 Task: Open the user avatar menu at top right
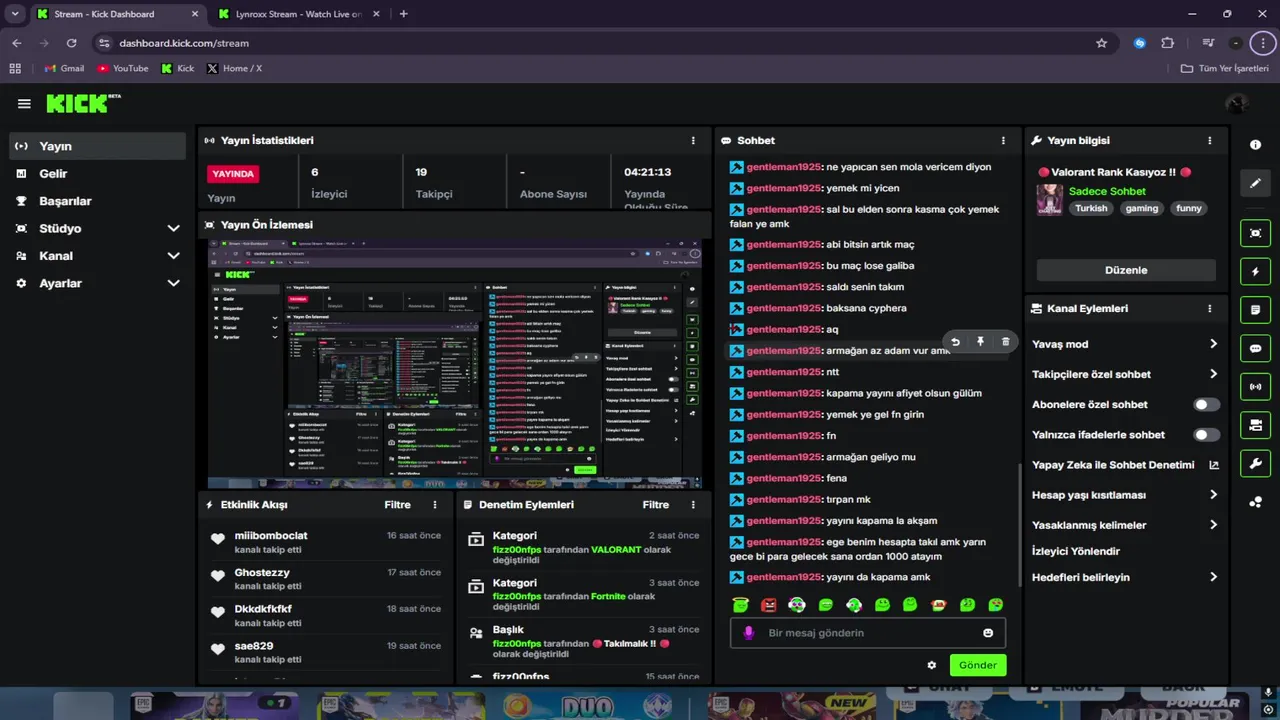(x=1237, y=104)
